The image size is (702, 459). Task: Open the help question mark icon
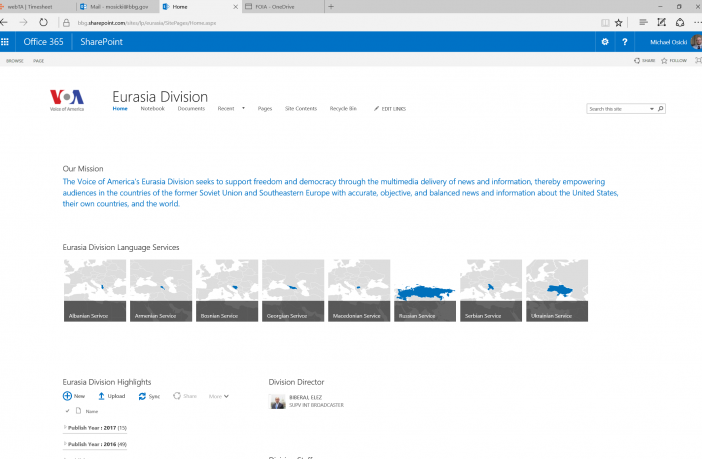click(625, 42)
